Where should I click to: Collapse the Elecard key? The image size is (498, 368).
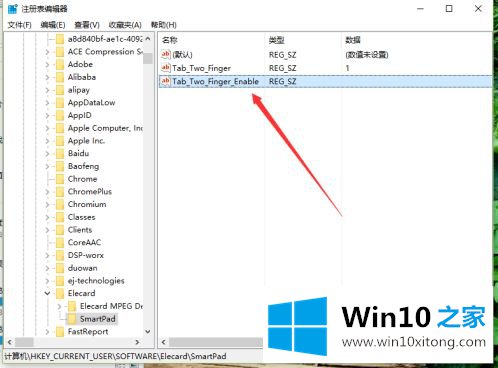pyautogui.click(x=47, y=293)
